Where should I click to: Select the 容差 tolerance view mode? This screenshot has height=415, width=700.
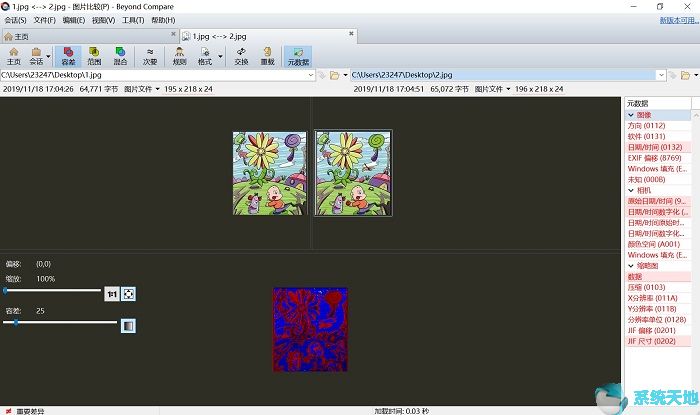pyautogui.click(x=68, y=56)
